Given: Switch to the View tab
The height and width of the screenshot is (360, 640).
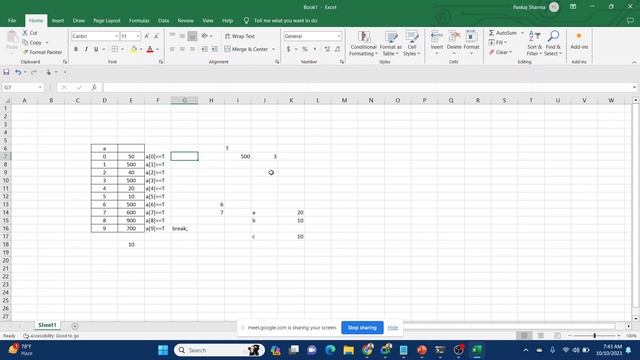Looking at the screenshot, I should pyautogui.click(x=208, y=20).
